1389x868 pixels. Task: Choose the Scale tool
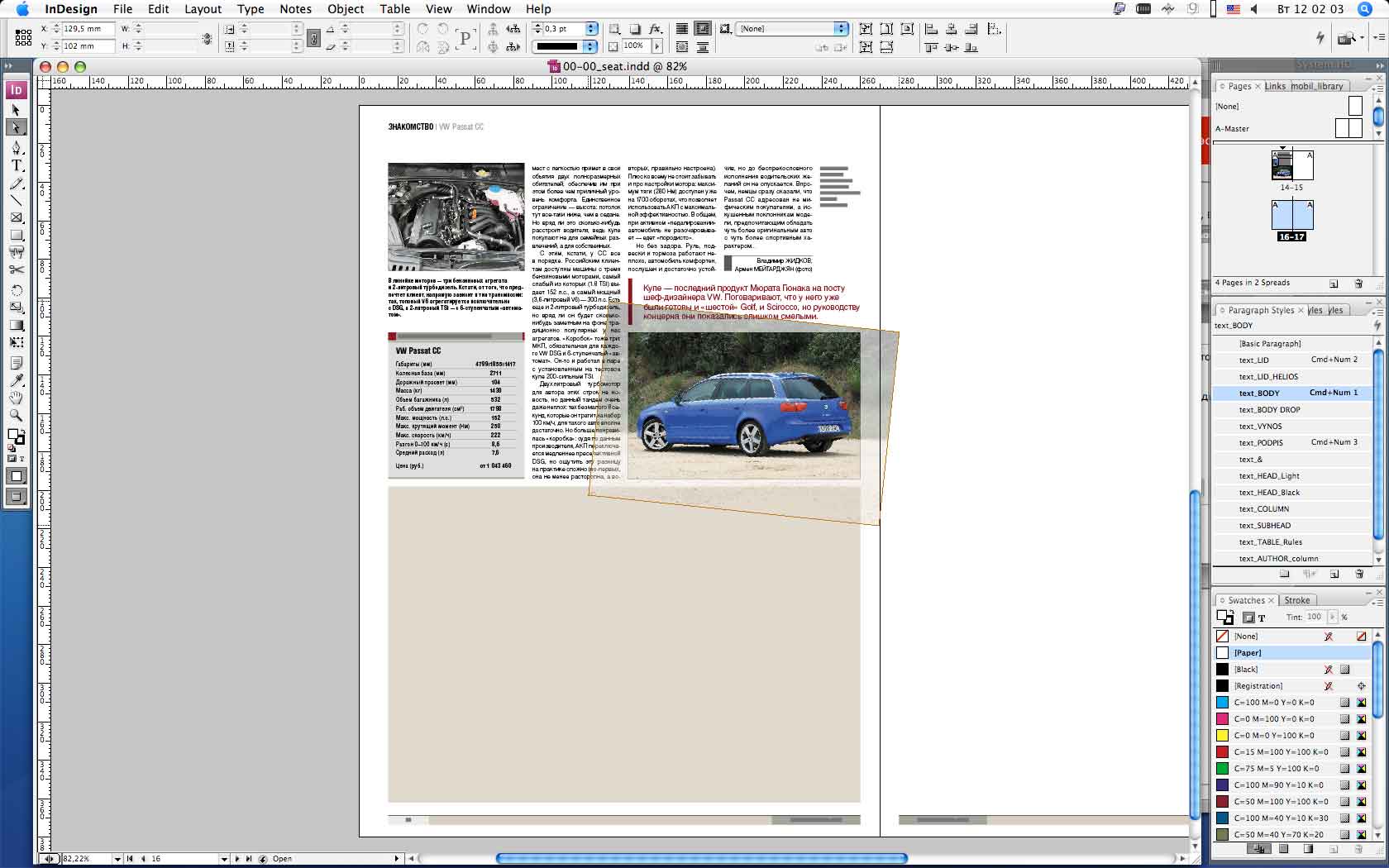pos(16,308)
